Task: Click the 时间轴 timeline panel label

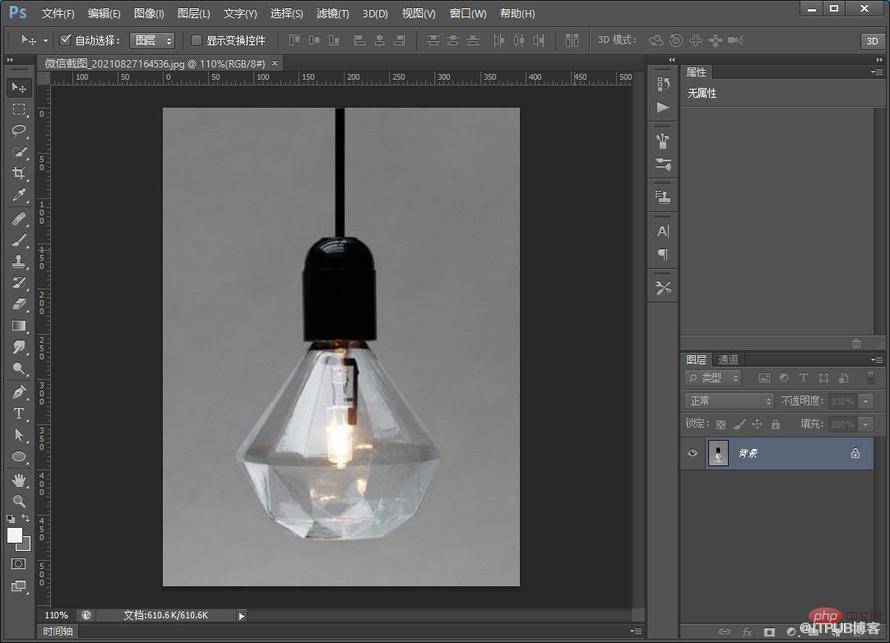Action: [58, 631]
